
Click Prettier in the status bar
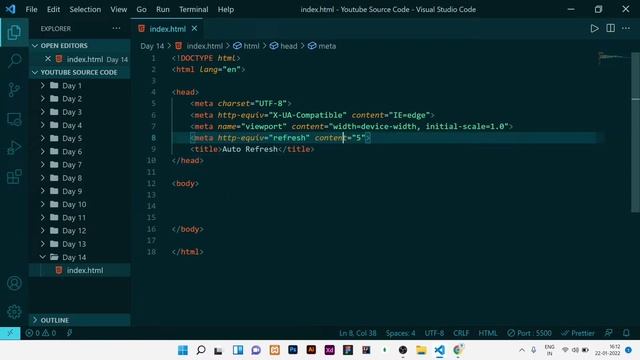pos(578,333)
